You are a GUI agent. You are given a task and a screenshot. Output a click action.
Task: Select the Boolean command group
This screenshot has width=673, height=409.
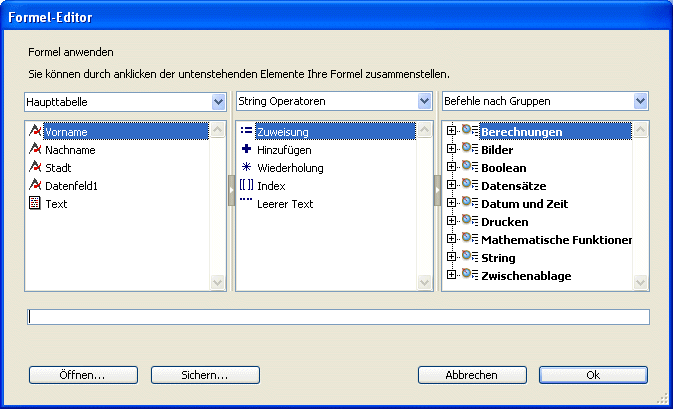(x=503, y=167)
